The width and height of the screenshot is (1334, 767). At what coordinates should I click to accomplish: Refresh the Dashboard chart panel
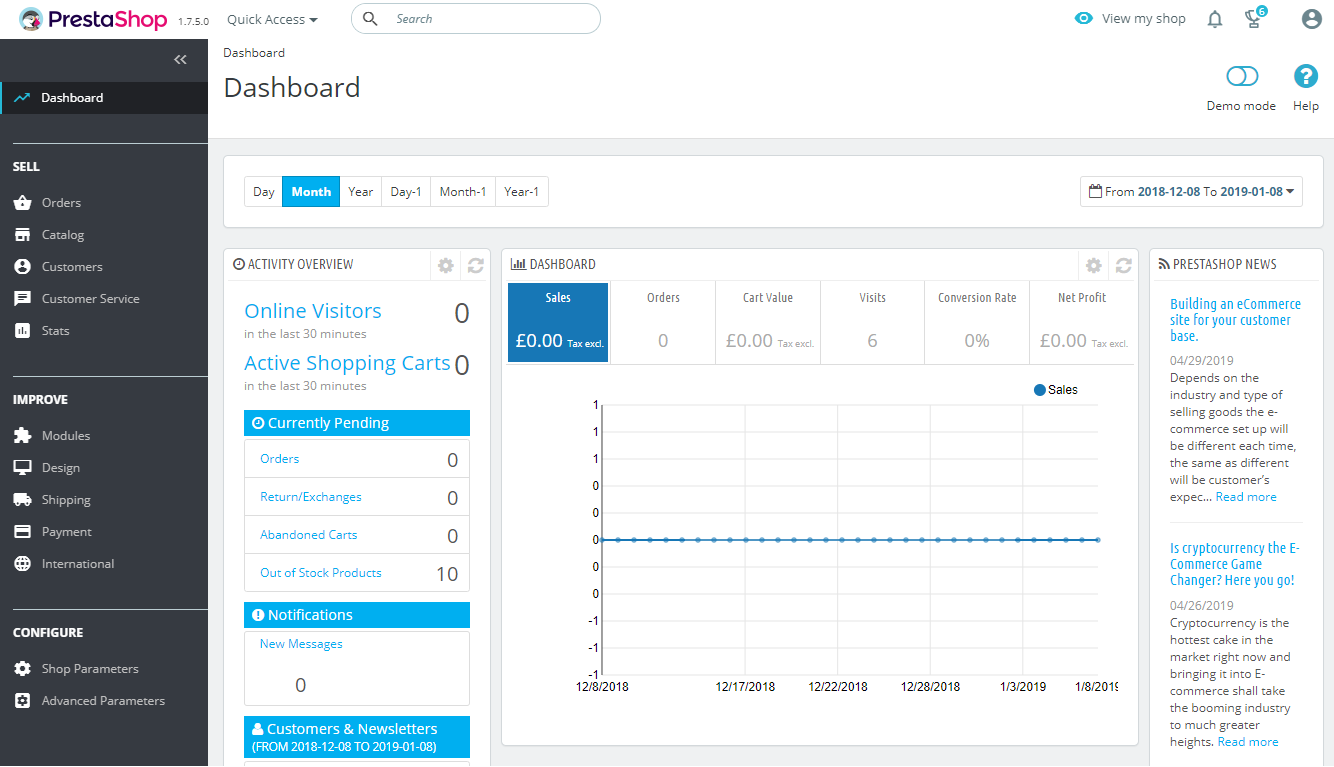tap(1124, 265)
